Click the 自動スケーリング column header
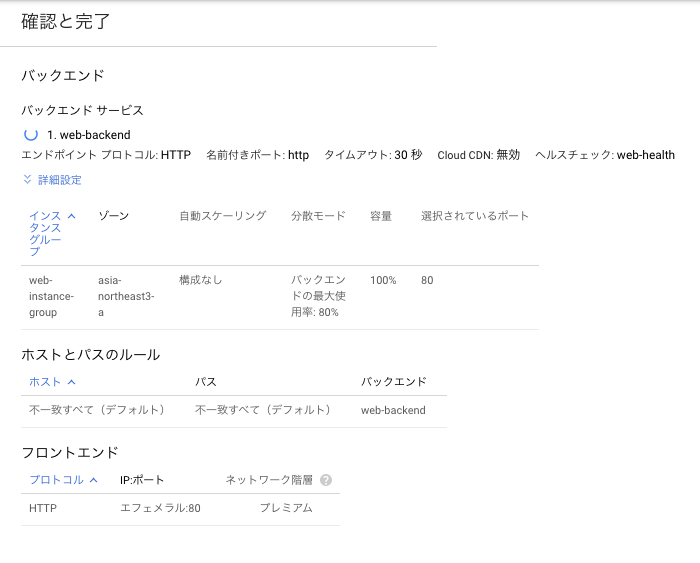This screenshot has width=700, height=563. pos(223,216)
